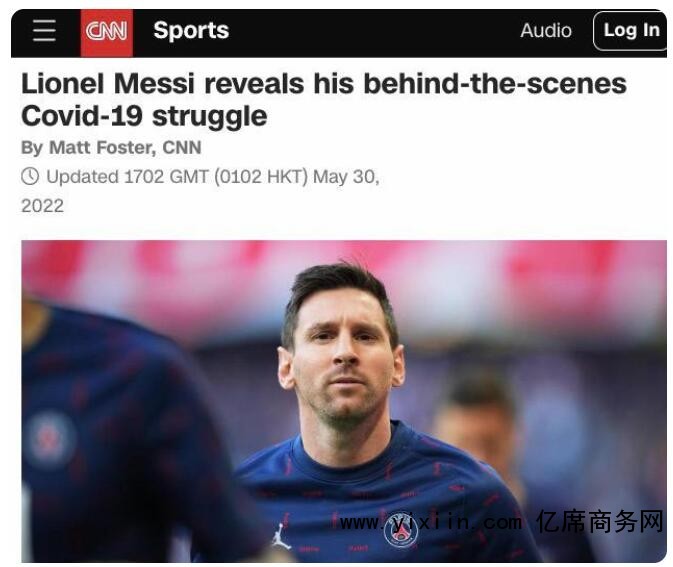Open the Audio link in header
This screenshot has height=567, width=673.
[x=546, y=30]
